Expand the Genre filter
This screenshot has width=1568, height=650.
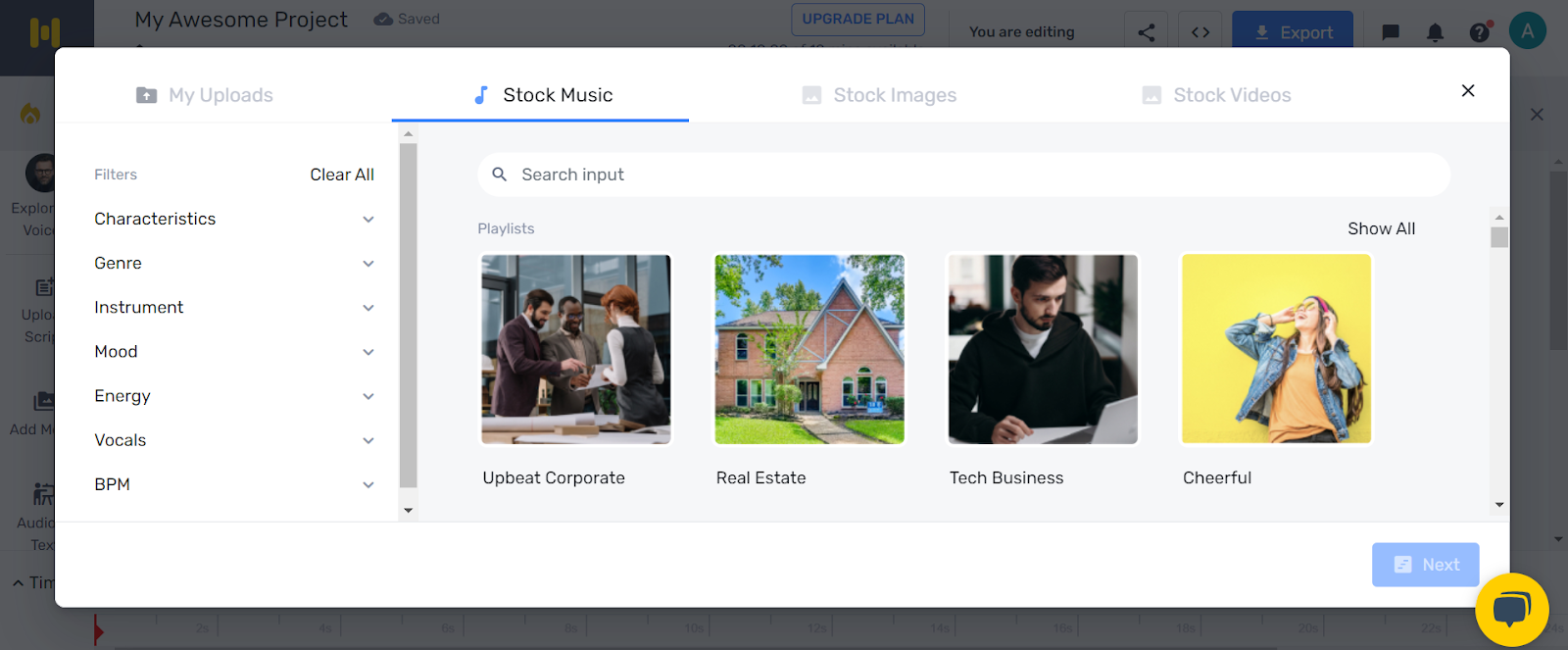tap(234, 263)
